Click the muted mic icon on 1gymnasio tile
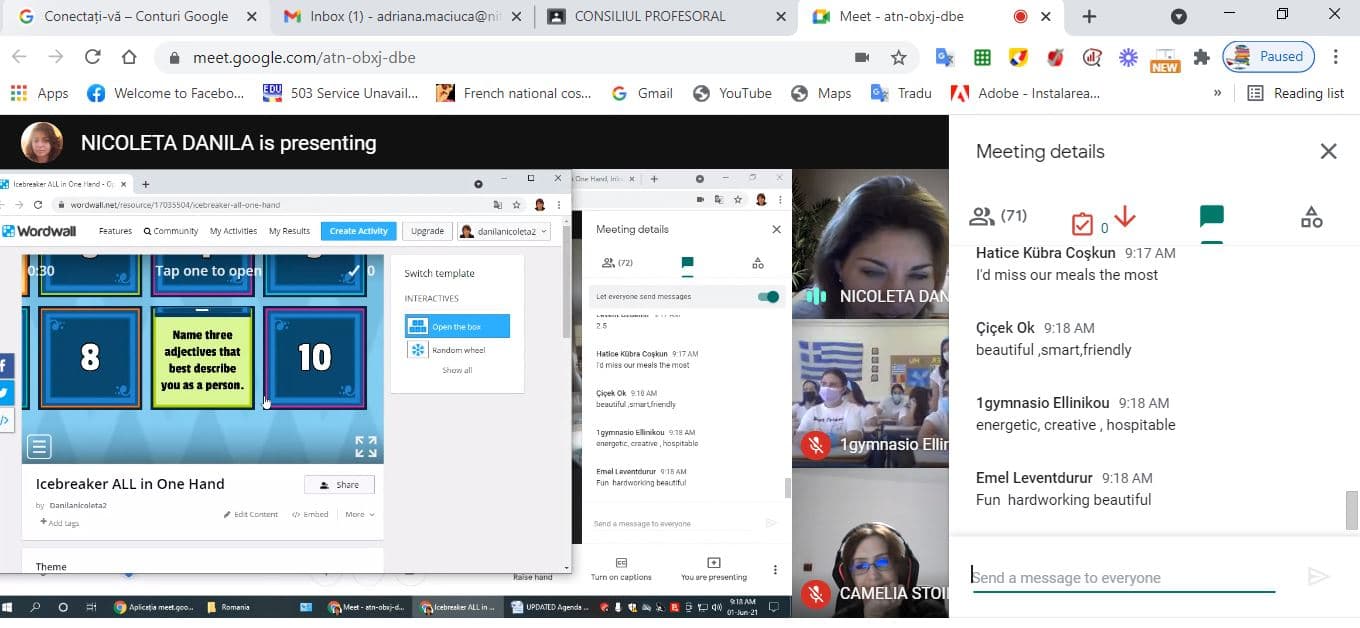Screen dimensions: 1360x628 coord(816,445)
